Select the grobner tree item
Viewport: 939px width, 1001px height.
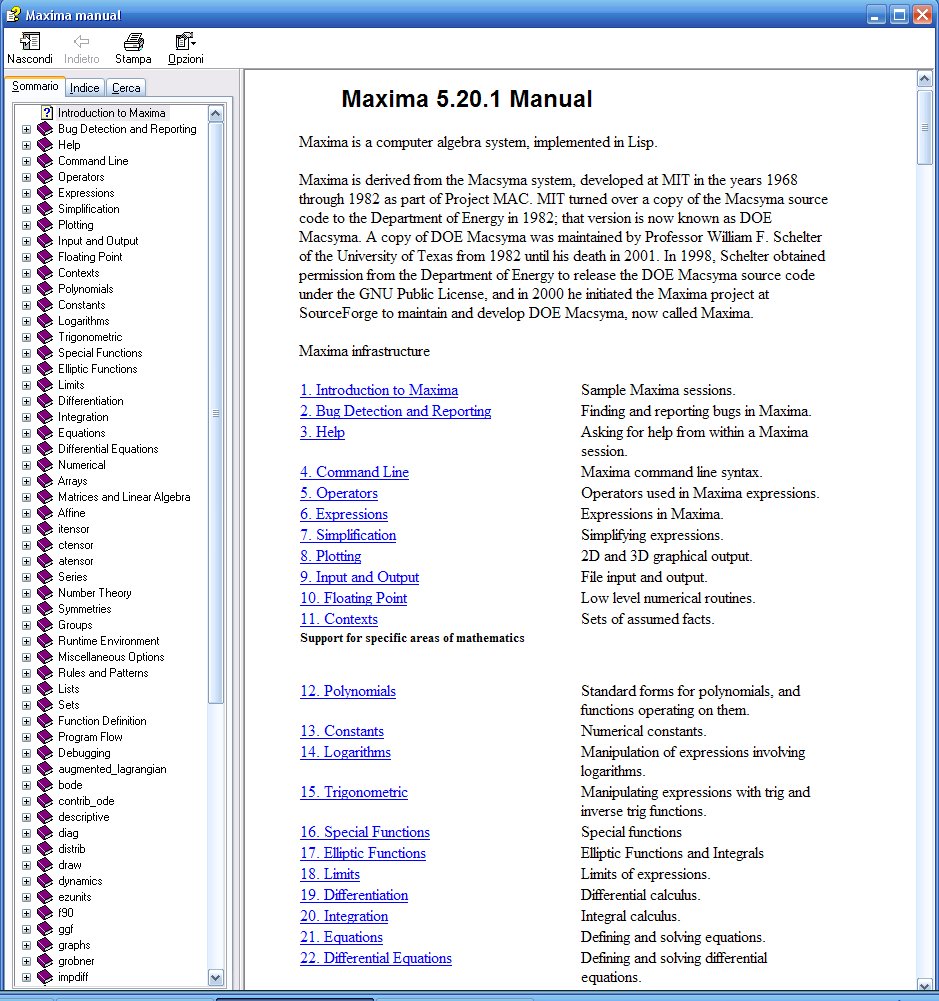click(76, 961)
